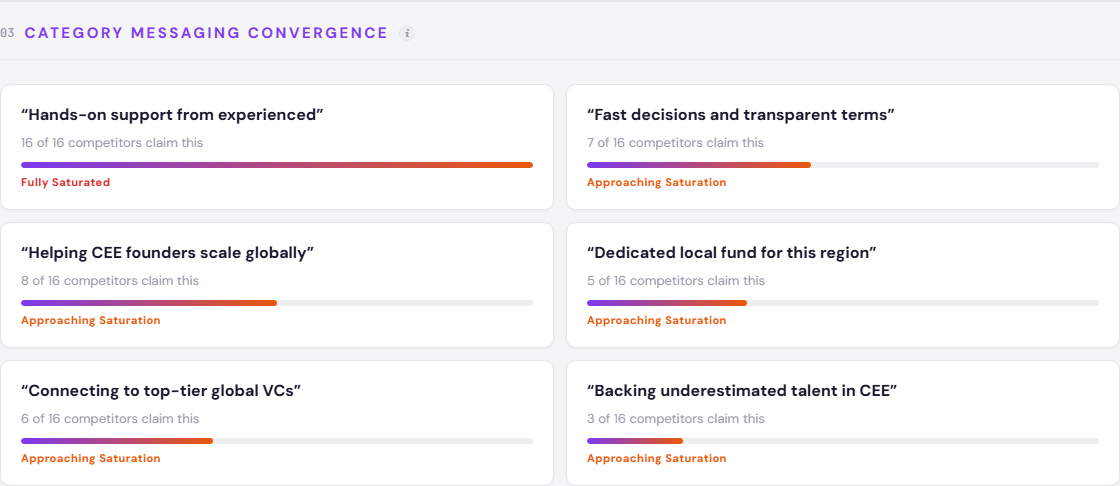Image resolution: width=1120 pixels, height=486 pixels.
Task: Click "7 of 16 competitors claim this" text
Action: point(675,143)
